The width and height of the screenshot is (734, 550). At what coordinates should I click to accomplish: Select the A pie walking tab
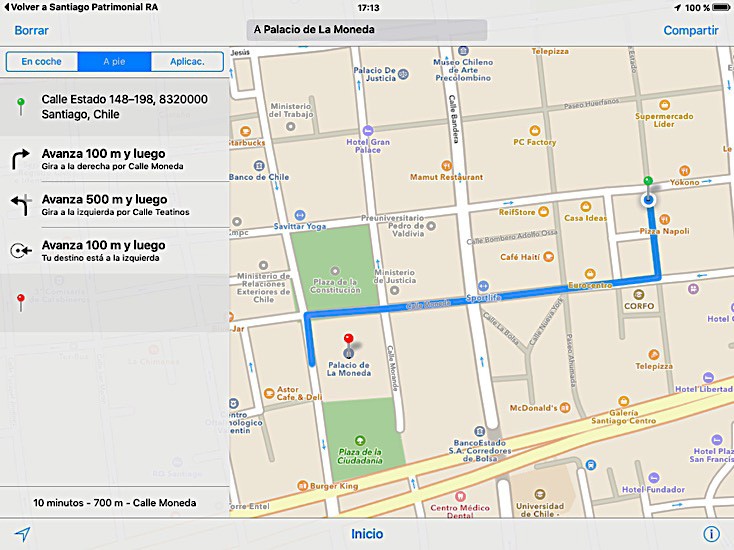pos(114,62)
